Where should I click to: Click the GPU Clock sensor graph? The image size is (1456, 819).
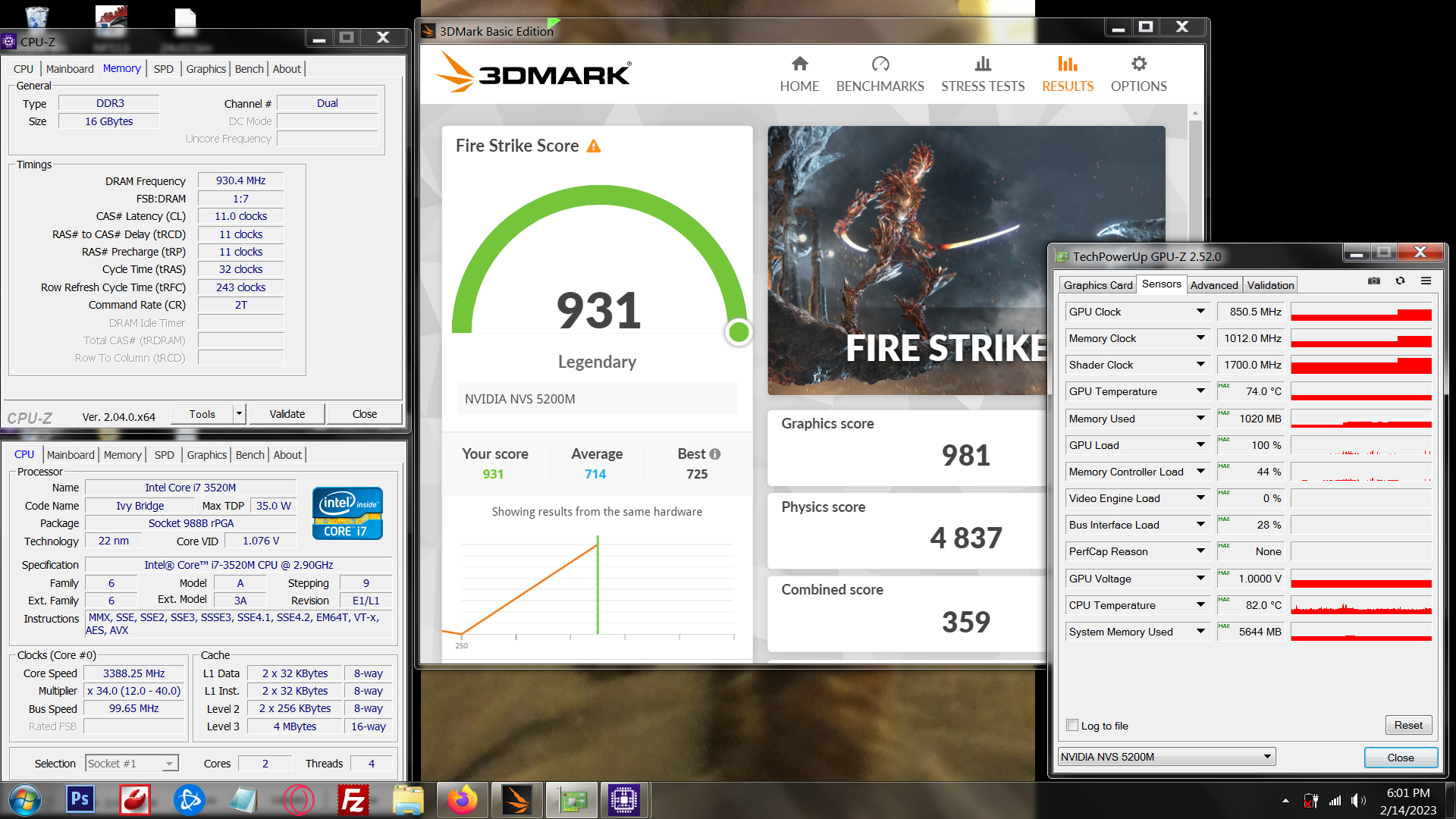point(1361,312)
